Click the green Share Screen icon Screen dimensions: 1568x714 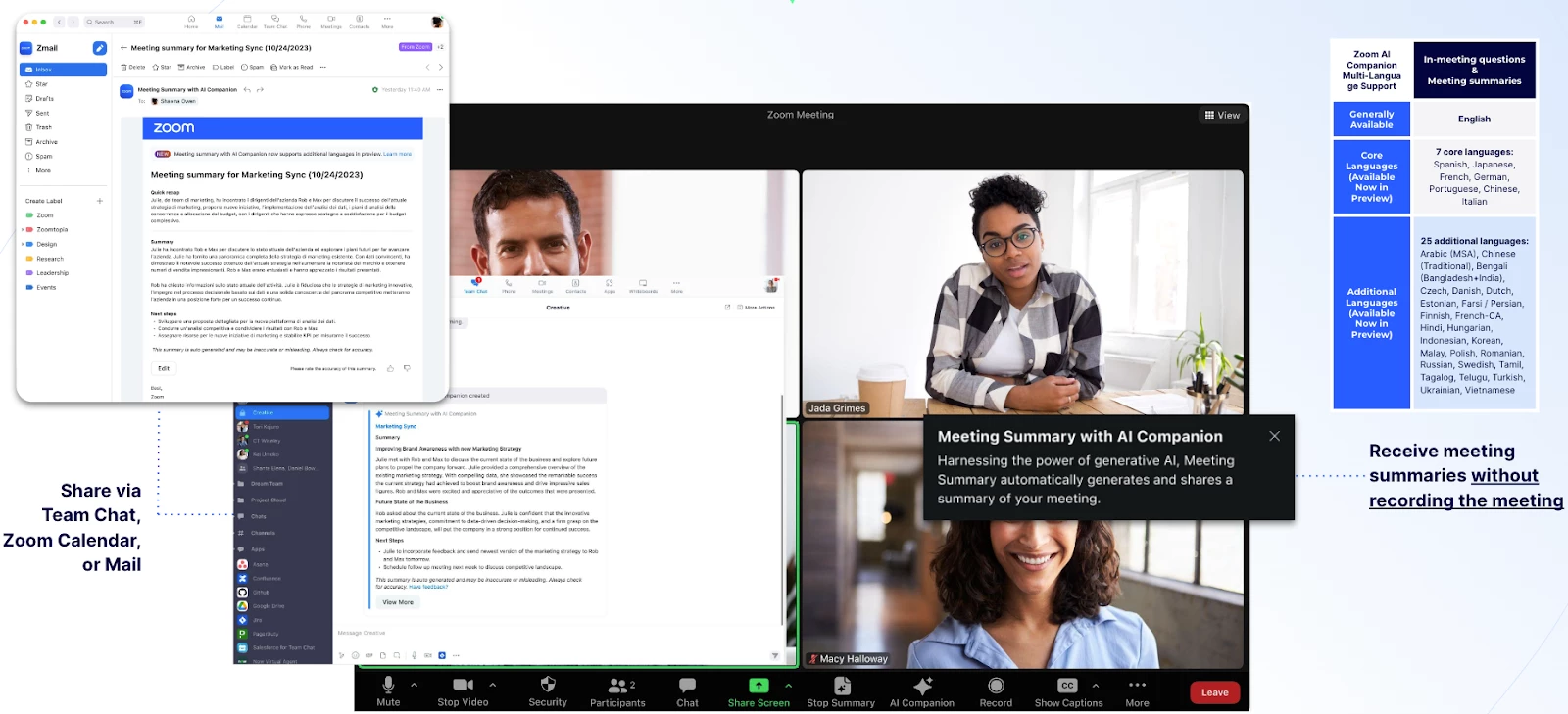click(759, 686)
